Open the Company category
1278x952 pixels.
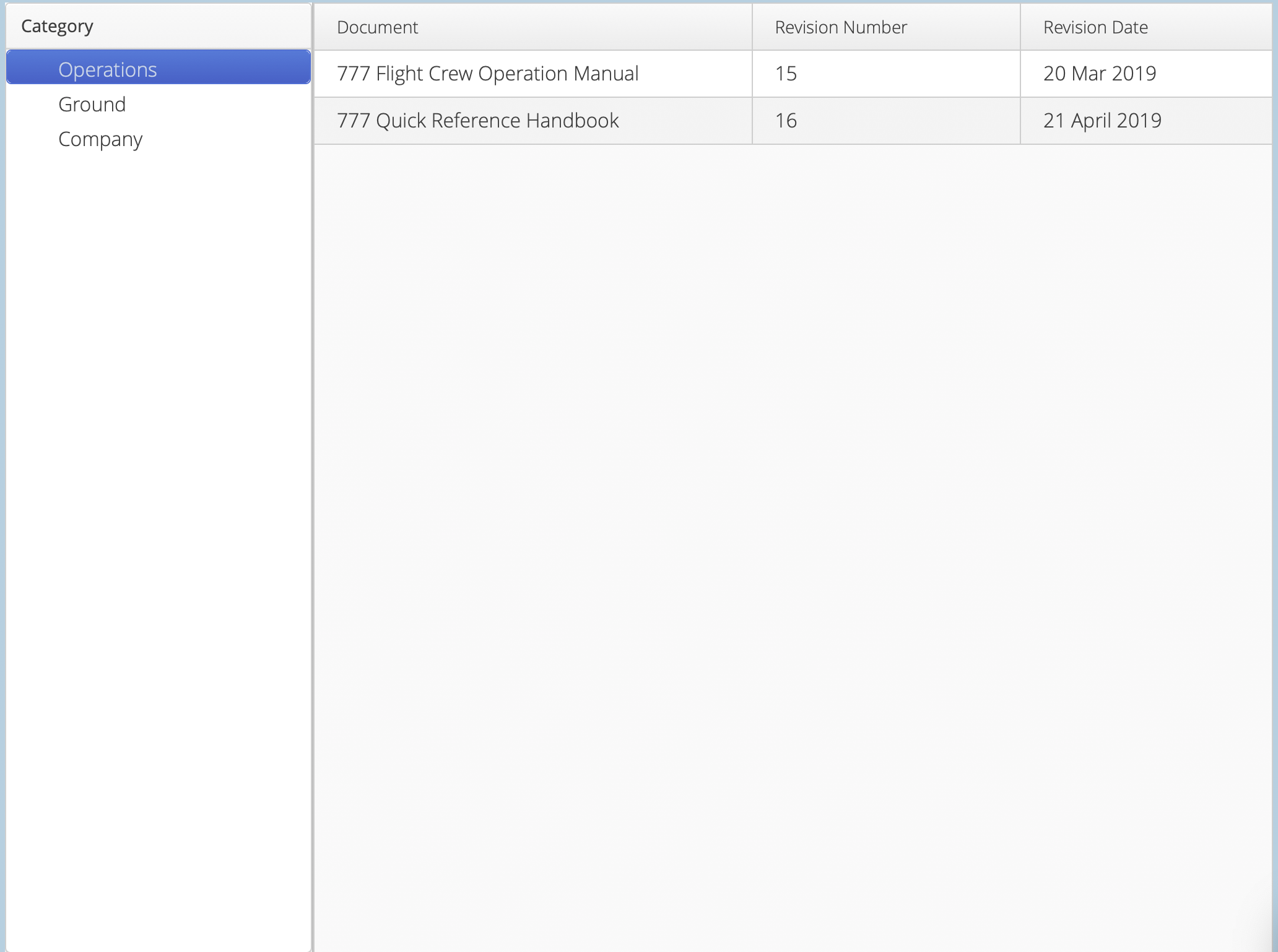coord(100,139)
